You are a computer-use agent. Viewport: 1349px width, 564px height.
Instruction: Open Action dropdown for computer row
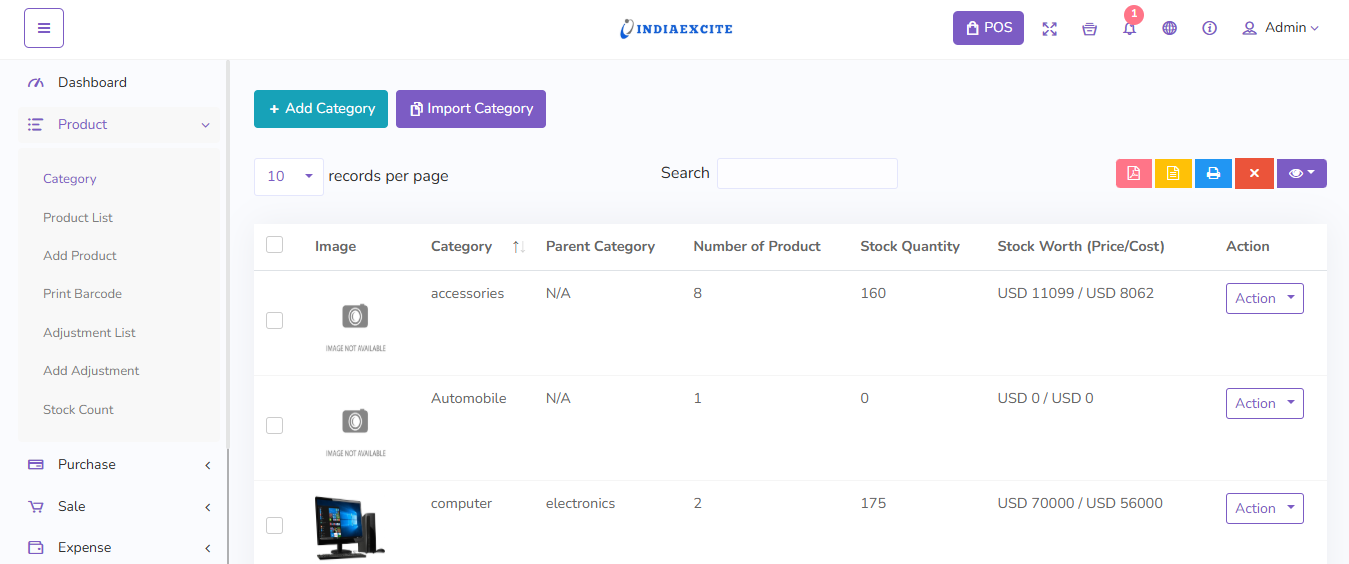[1264, 508]
